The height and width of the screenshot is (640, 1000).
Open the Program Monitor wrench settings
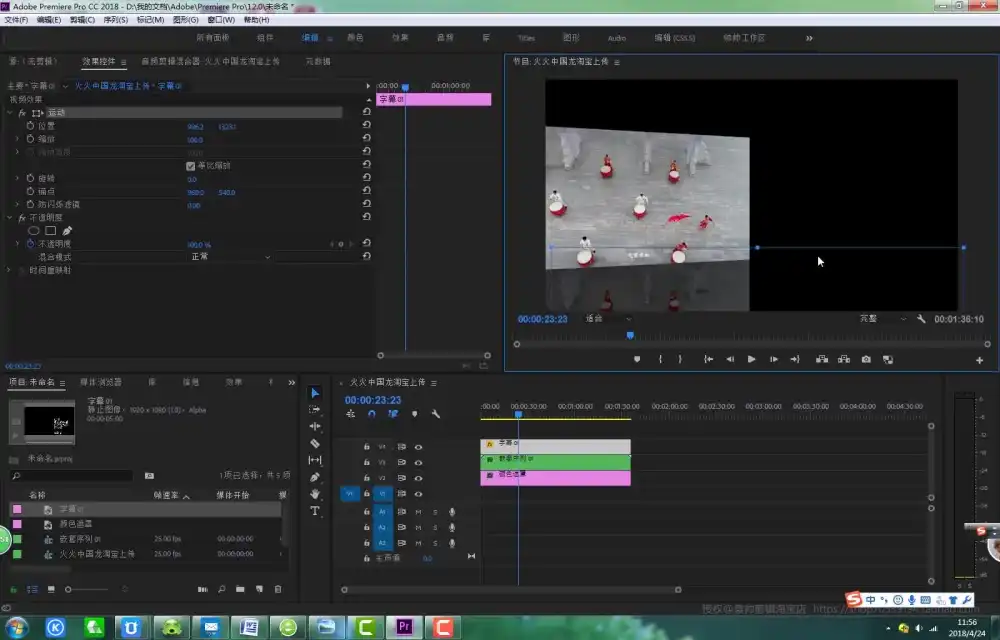click(x=921, y=319)
